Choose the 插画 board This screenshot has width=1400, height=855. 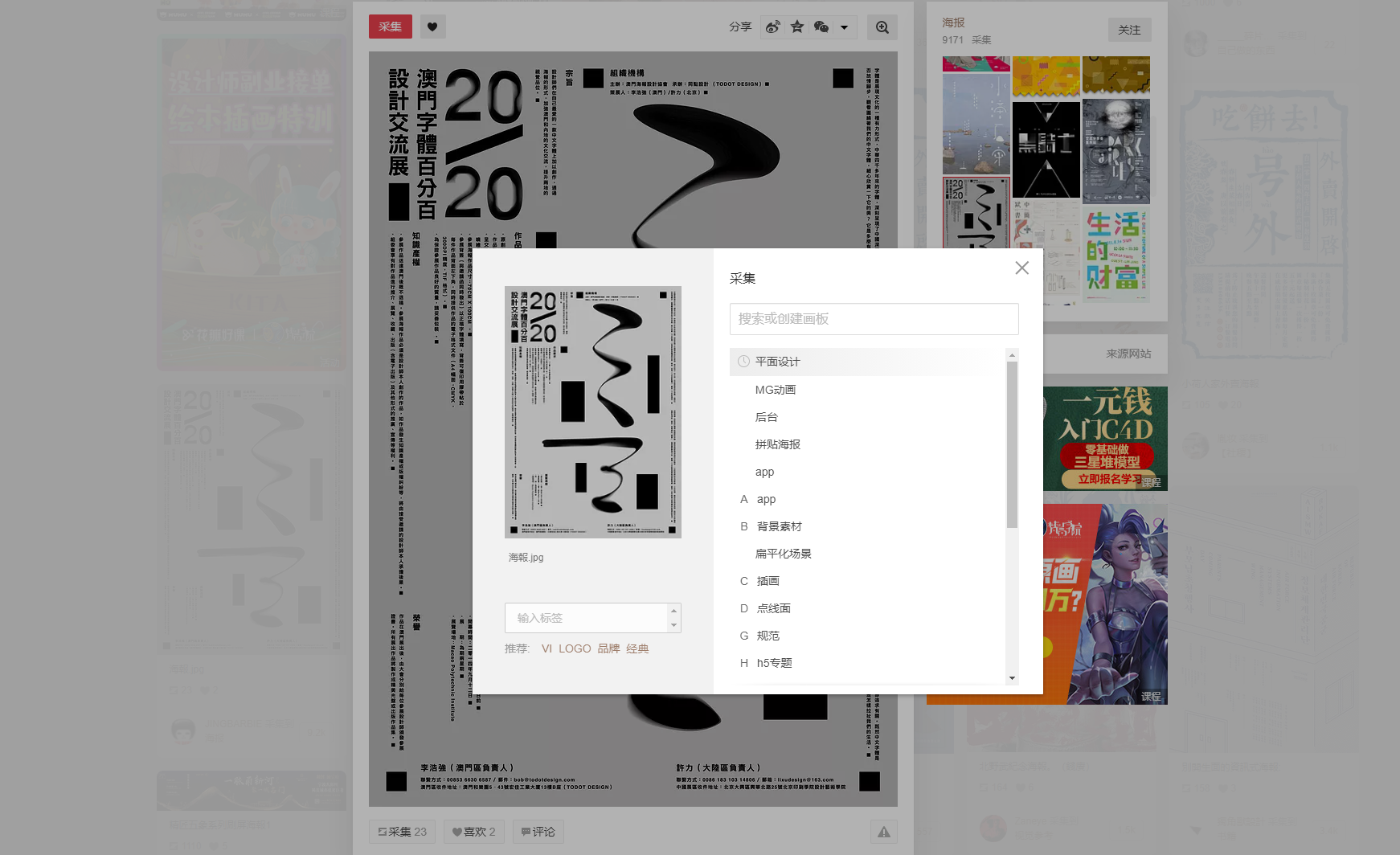pos(866,581)
